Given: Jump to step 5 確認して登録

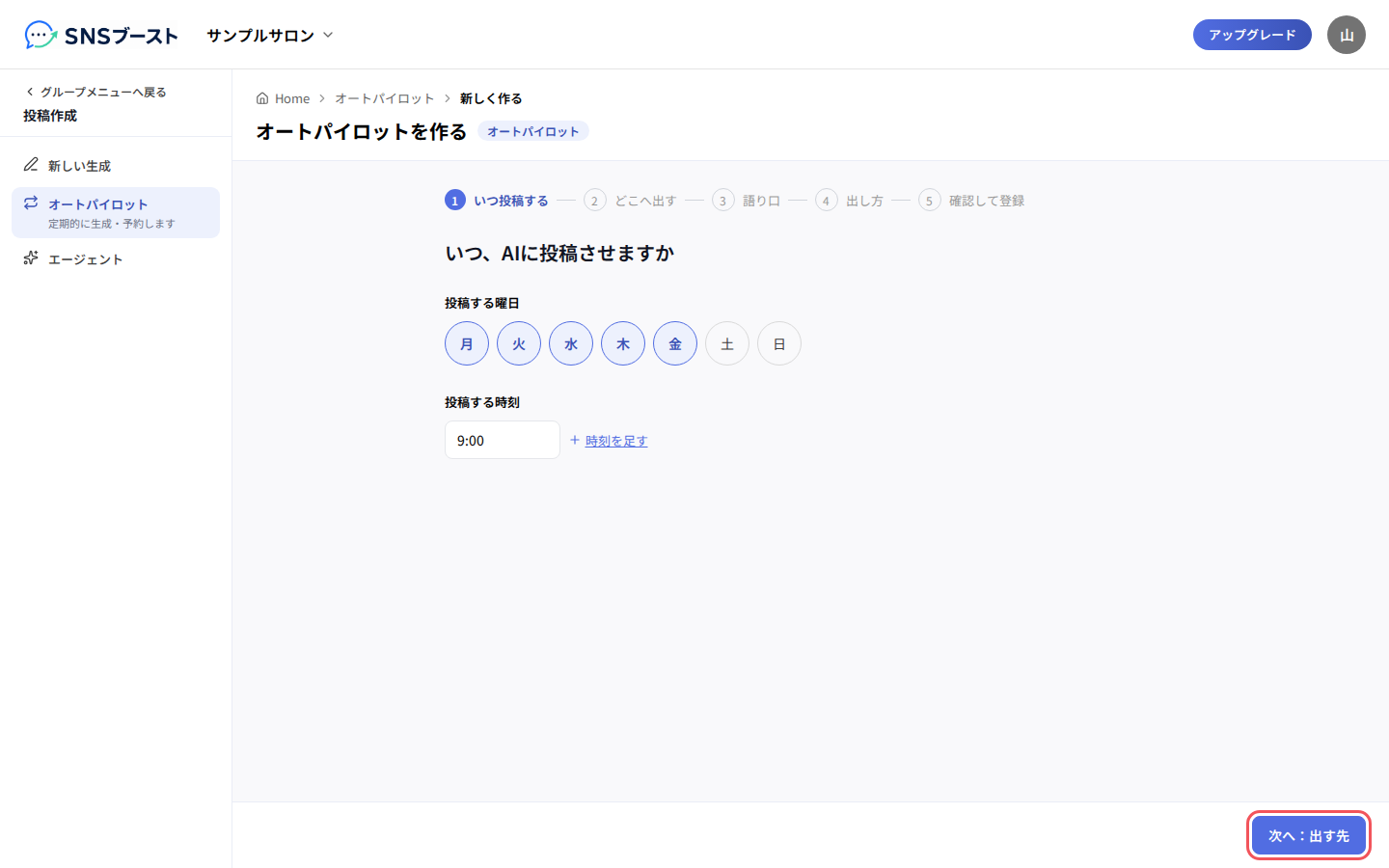Looking at the screenshot, I should click(971, 201).
